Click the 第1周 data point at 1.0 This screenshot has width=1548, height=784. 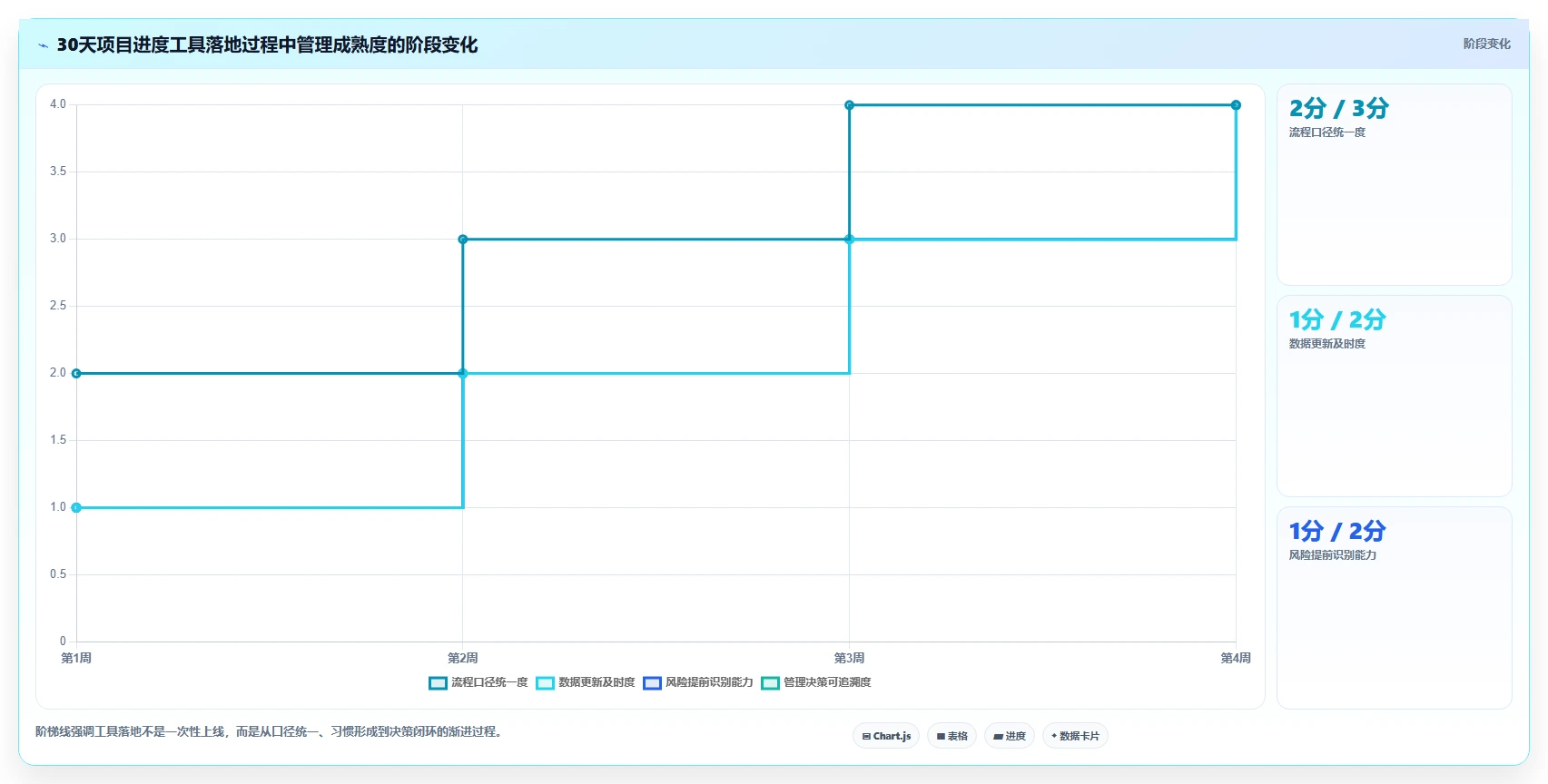coord(76,507)
